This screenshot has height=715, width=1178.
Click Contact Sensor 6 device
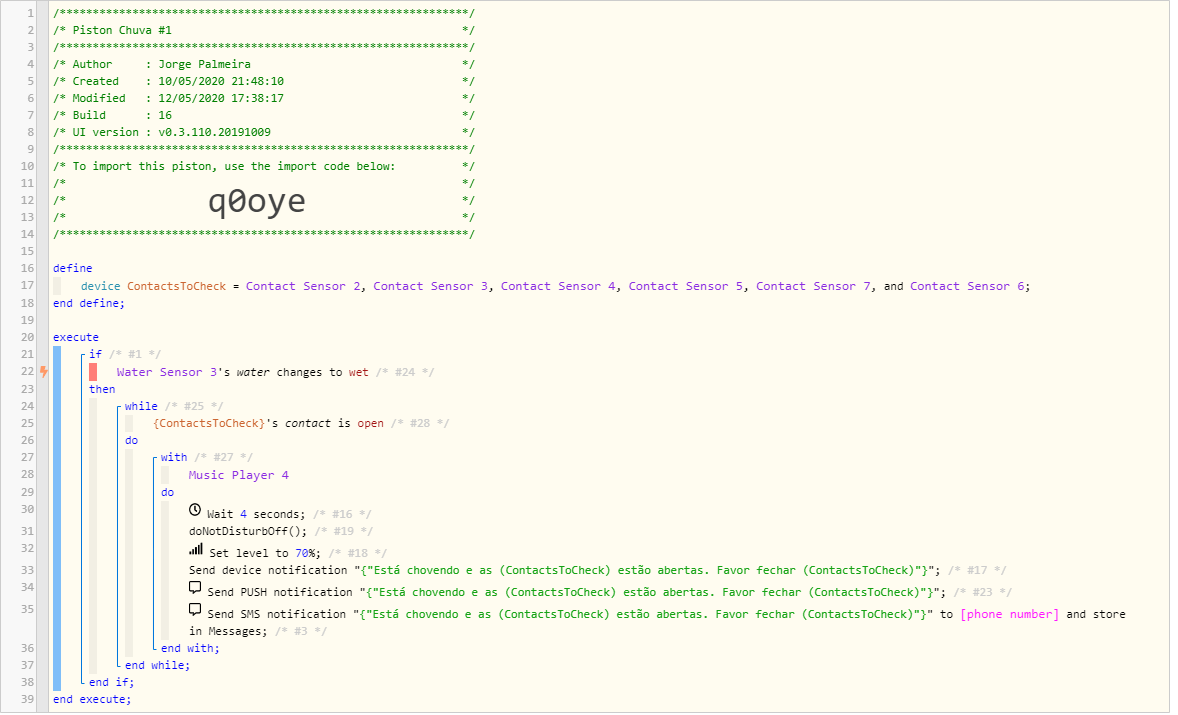968,286
